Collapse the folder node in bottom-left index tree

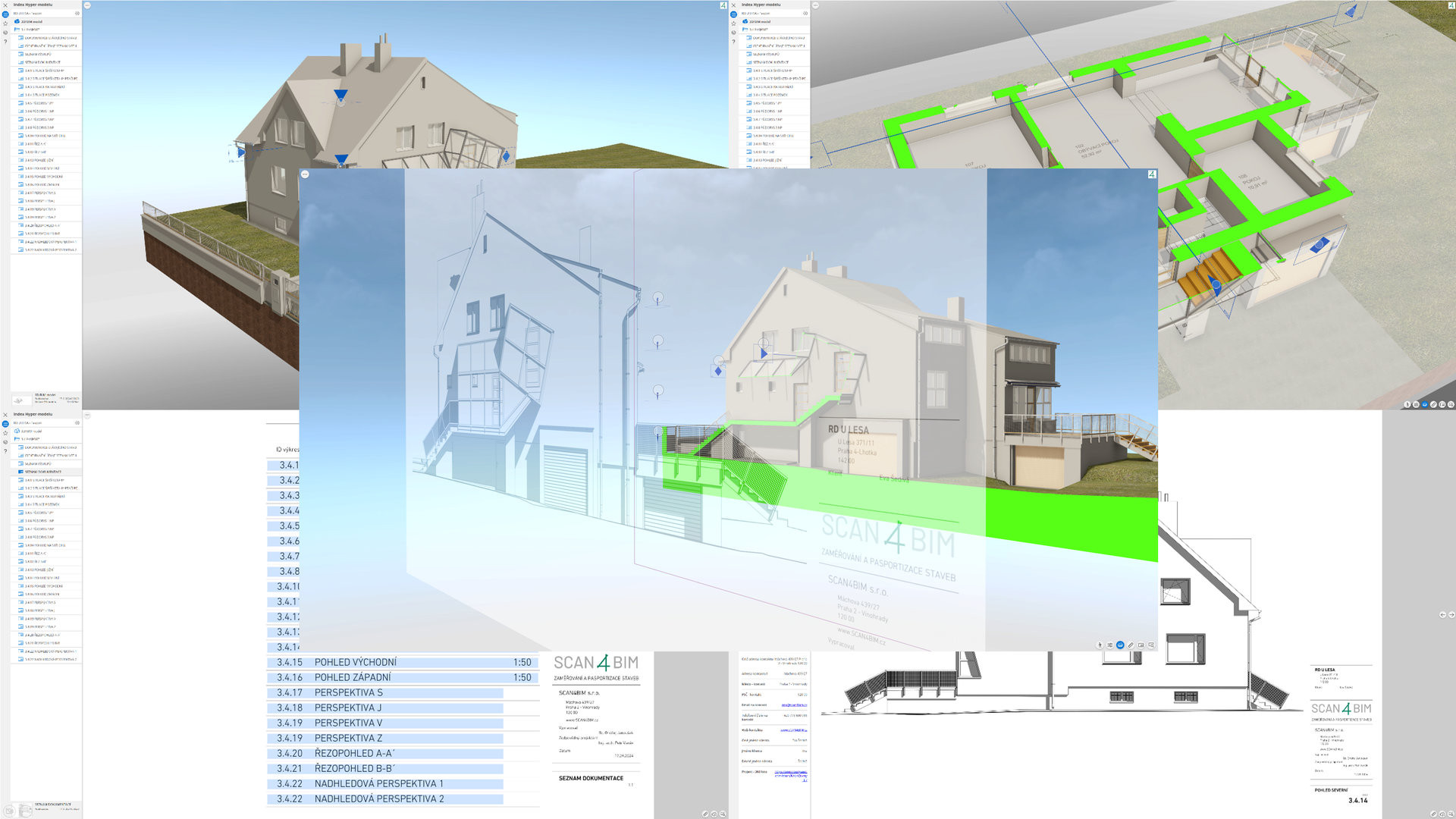pyautogui.click(x=17, y=439)
